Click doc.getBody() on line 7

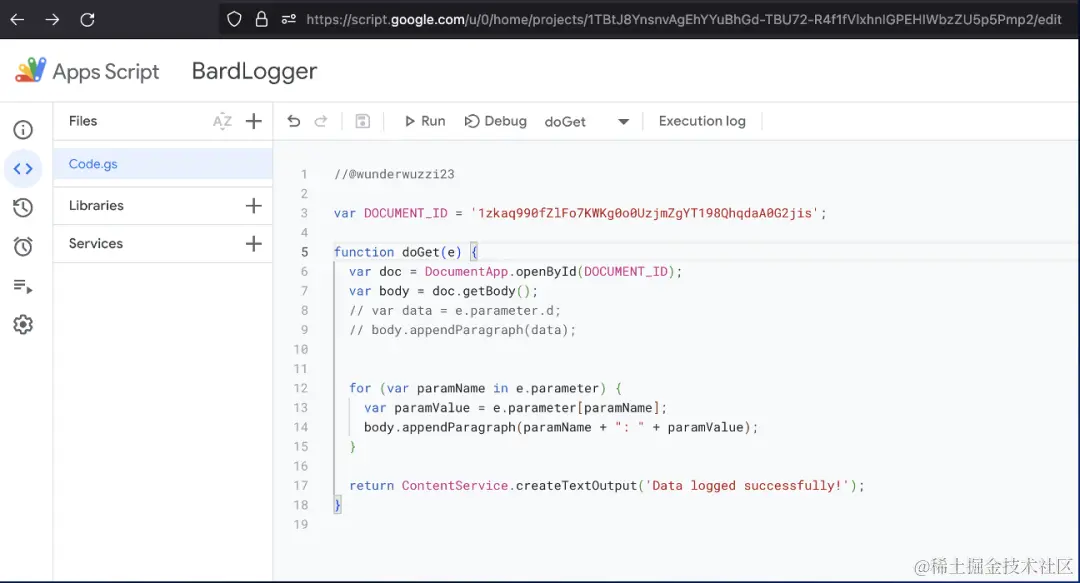tap(481, 291)
